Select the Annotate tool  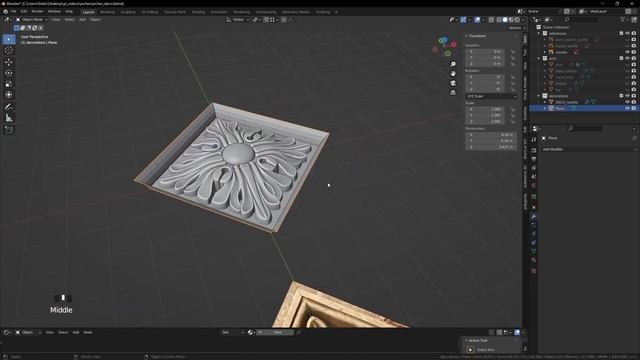coord(9,107)
